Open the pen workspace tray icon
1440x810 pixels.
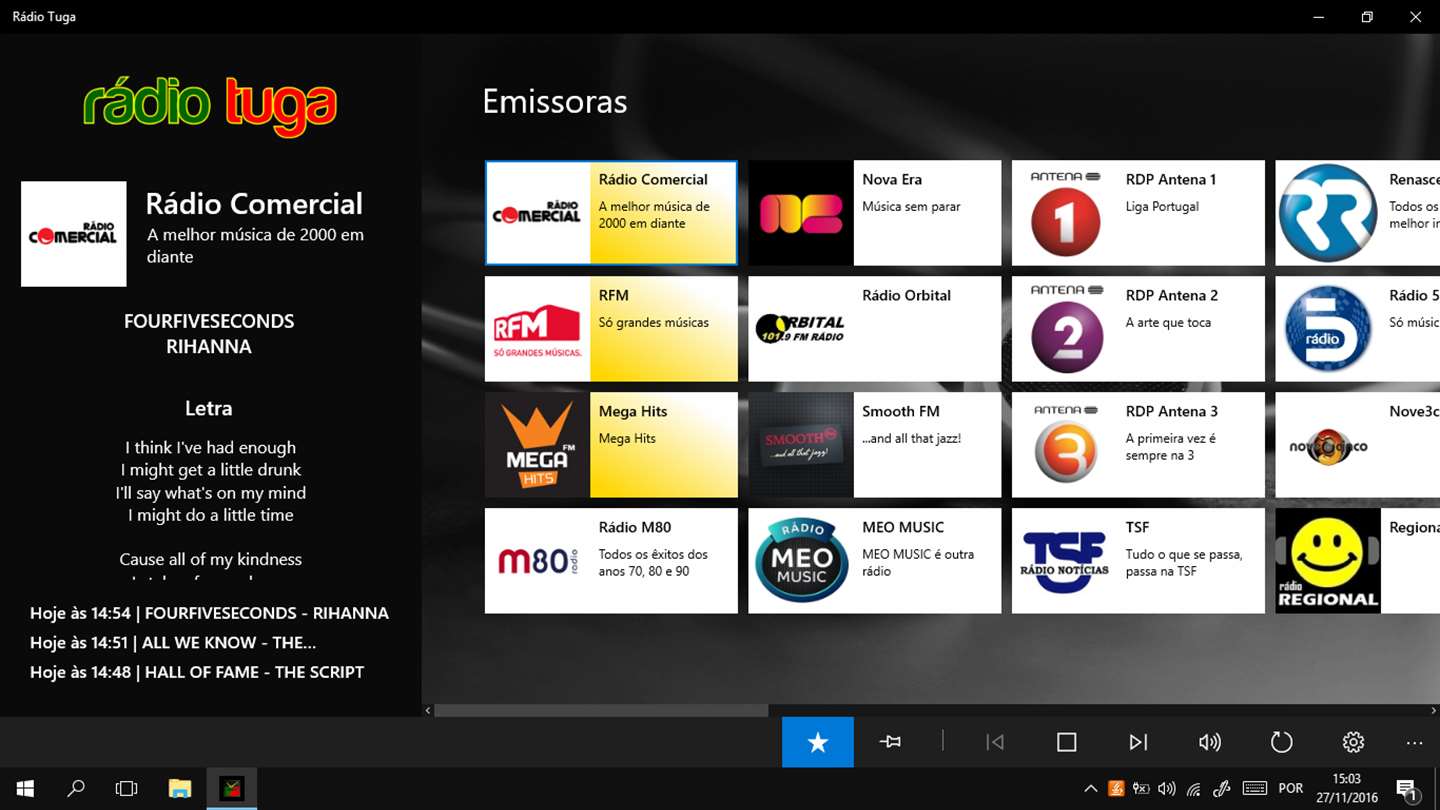pyautogui.click(x=1222, y=789)
